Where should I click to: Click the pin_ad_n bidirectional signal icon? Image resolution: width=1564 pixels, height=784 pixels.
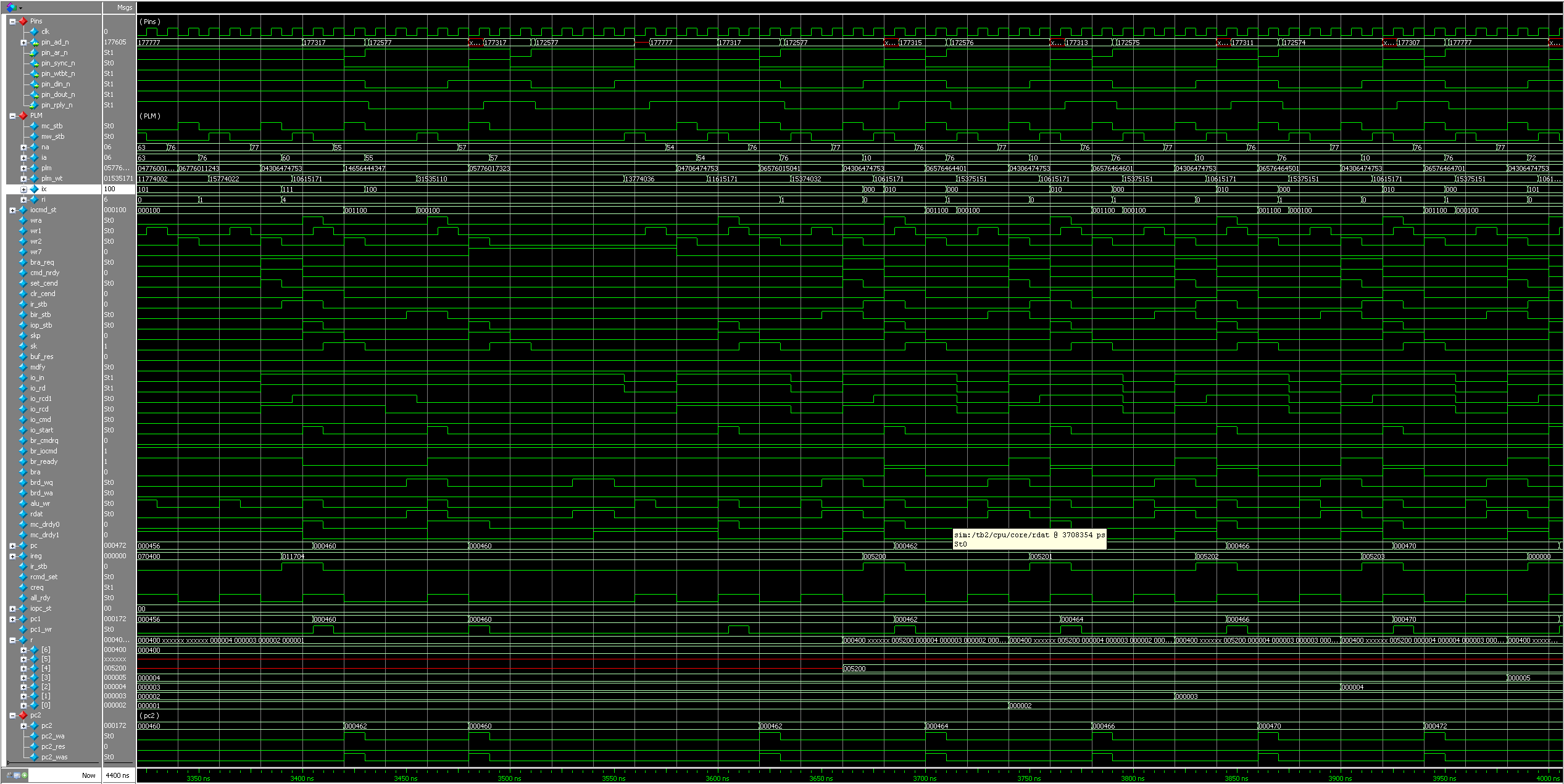click(35, 42)
